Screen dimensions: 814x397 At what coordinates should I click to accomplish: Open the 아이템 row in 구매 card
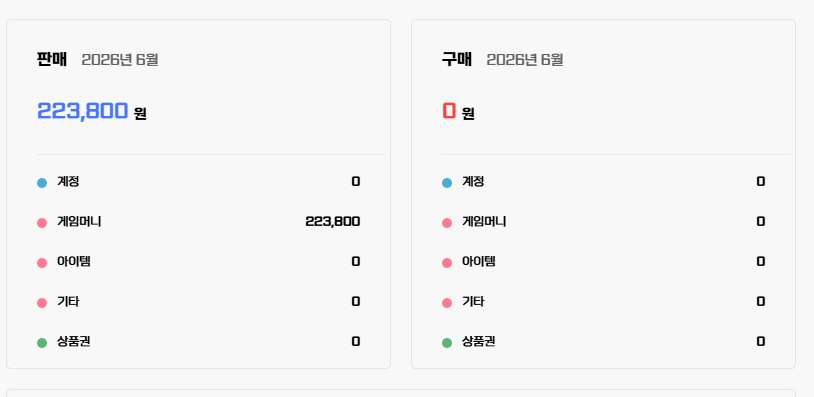[603, 262]
